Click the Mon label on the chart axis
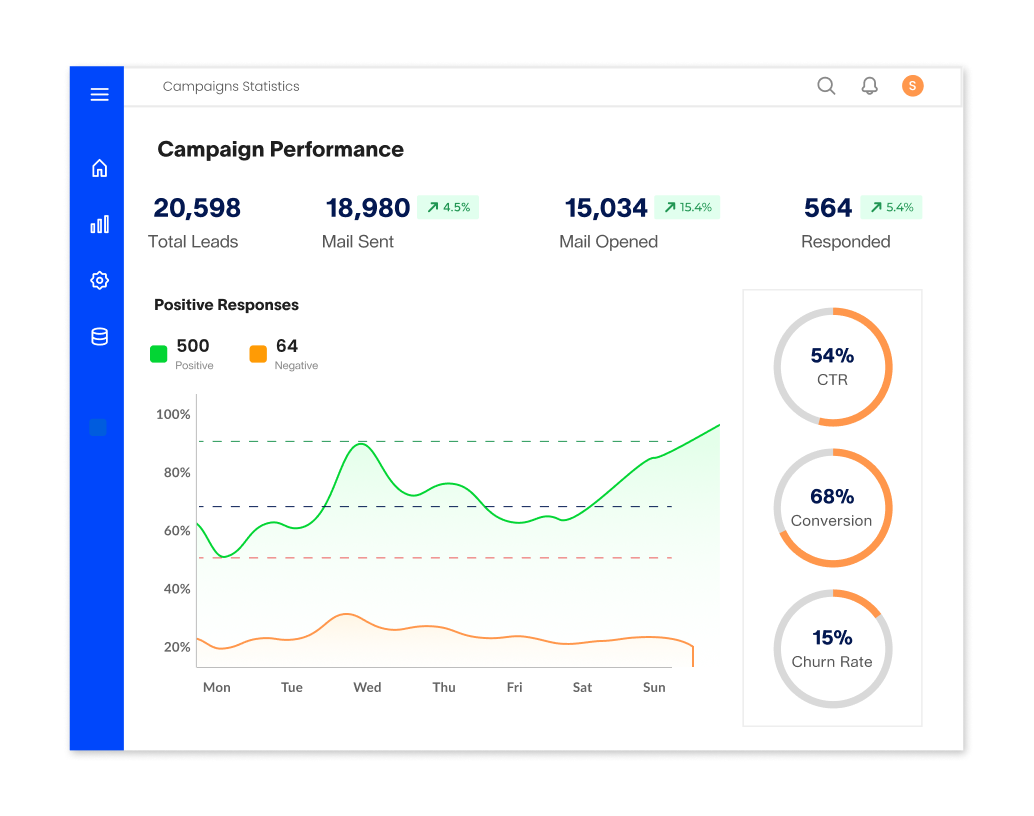Viewport: 1034px width, 816px height. coord(217,687)
